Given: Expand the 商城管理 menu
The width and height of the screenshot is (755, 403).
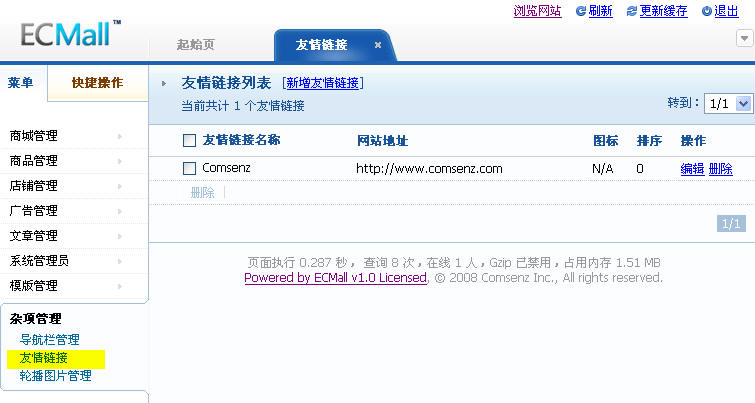Looking at the screenshot, I should pos(66,136).
